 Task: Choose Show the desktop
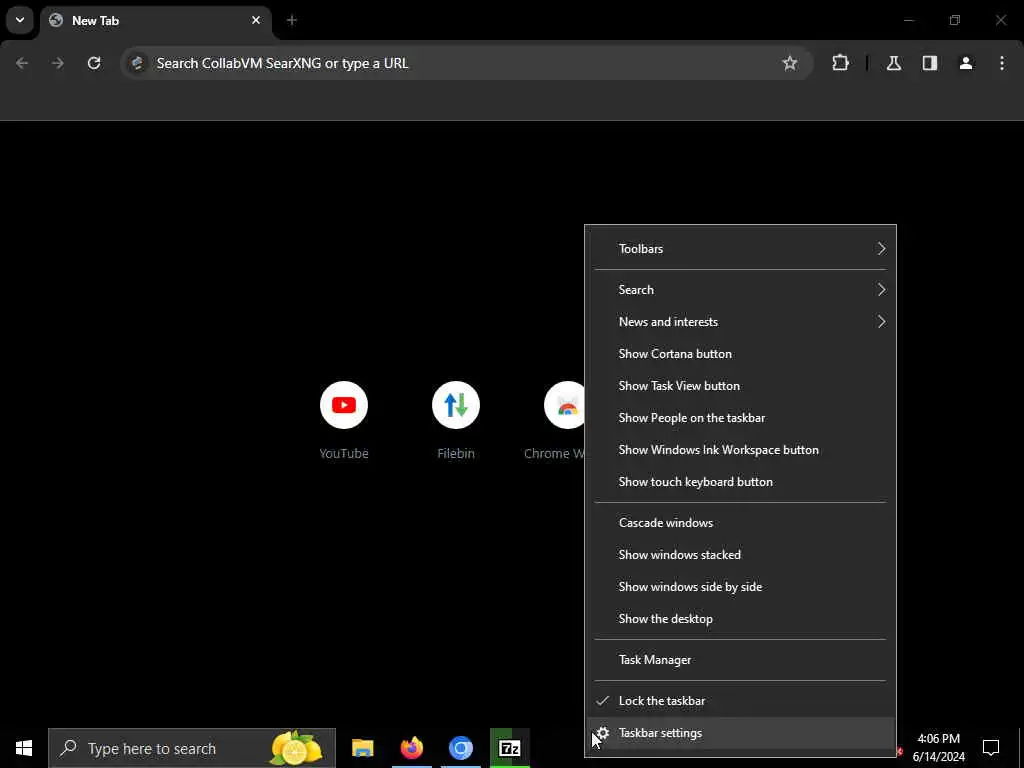(x=741, y=618)
